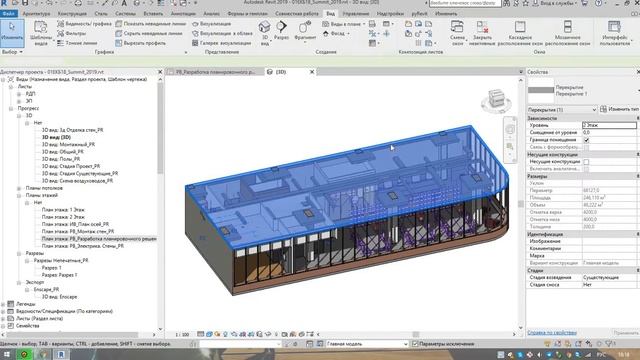640x360 pixels.
Task: Click the 3D вид house icon
Action: click(264, 27)
